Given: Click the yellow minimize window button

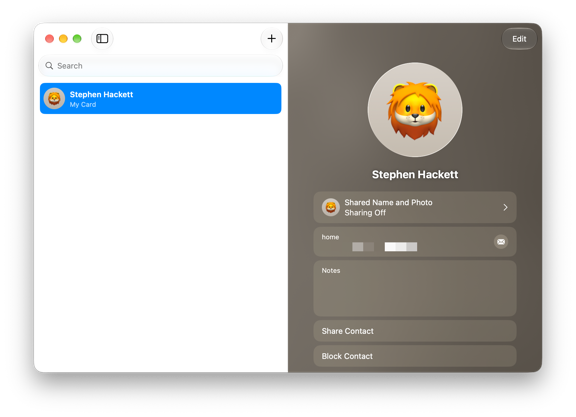Looking at the screenshot, I should click(63, 39).
